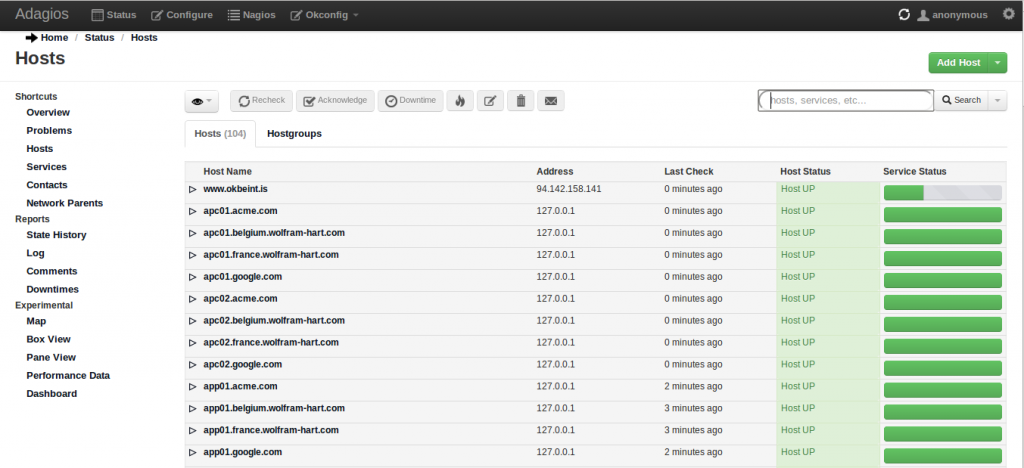Click the refresh icon in top navbar
This screenshot has height=468, width=1024.
tap(904, 15)
